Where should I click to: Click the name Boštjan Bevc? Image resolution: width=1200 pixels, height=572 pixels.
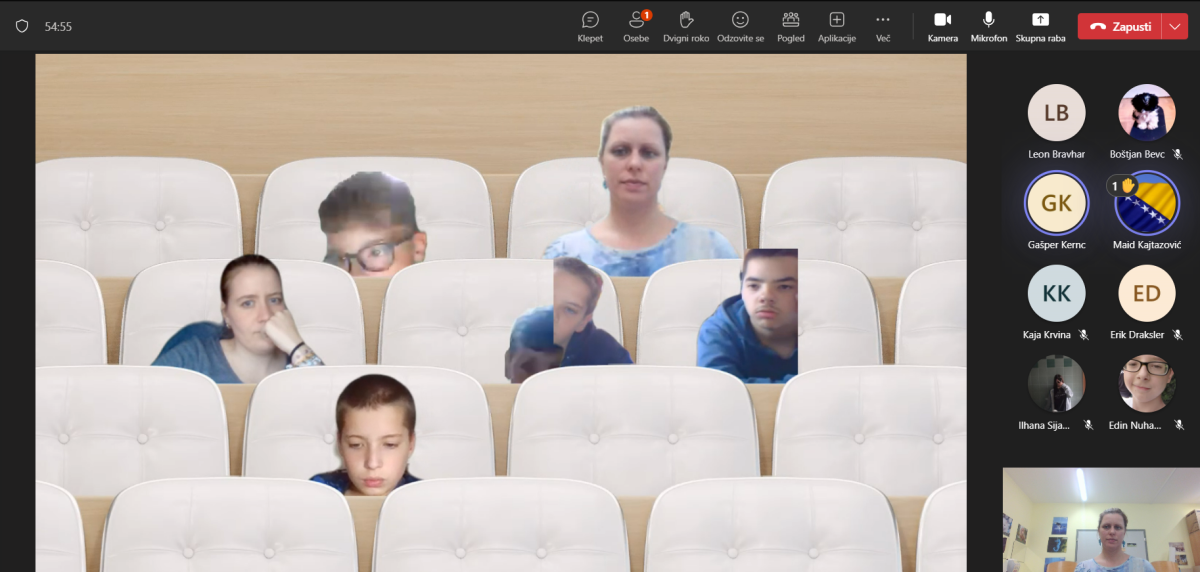click(x=1139, y=154)
